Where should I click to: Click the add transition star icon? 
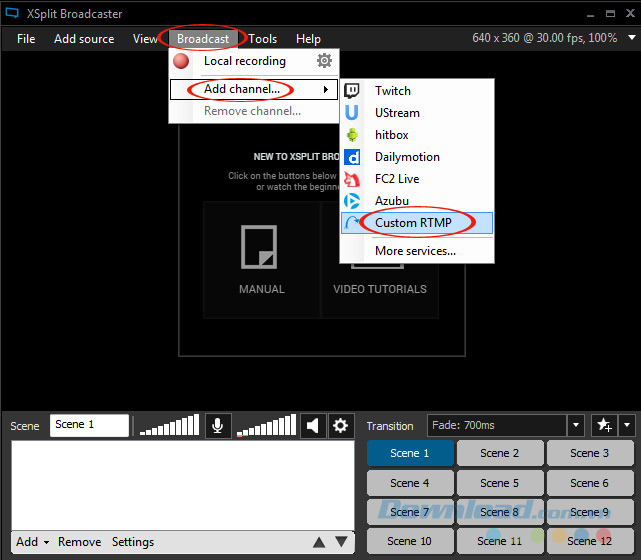(x=604, y=425)
